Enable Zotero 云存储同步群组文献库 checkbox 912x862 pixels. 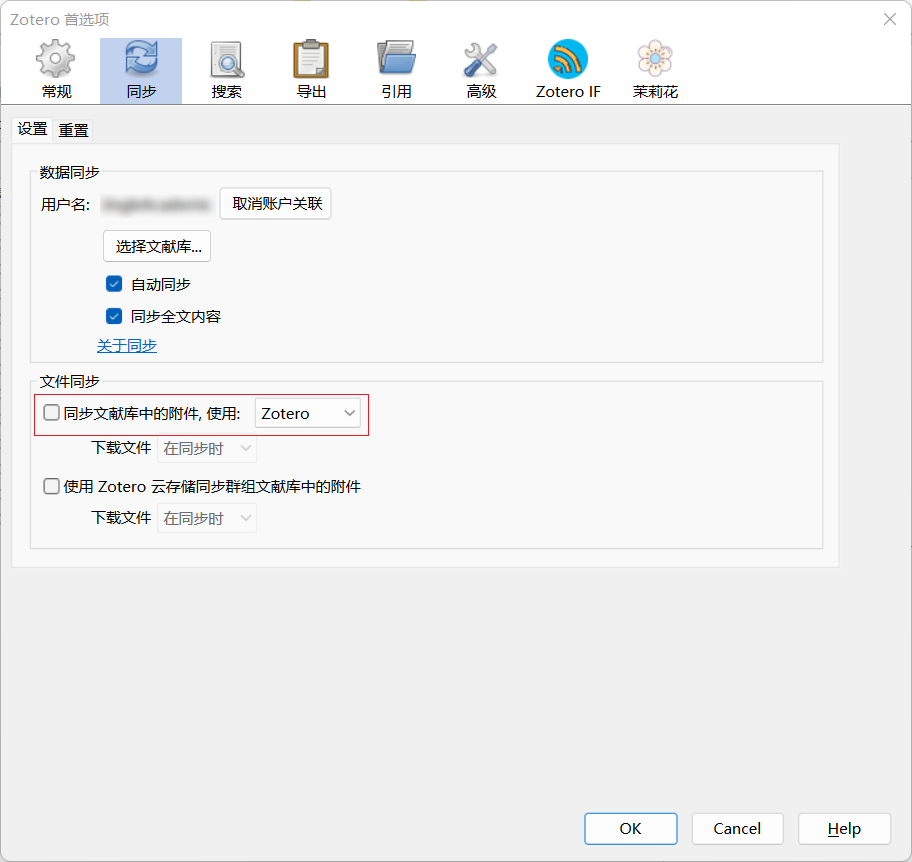(x=51, y=486)
